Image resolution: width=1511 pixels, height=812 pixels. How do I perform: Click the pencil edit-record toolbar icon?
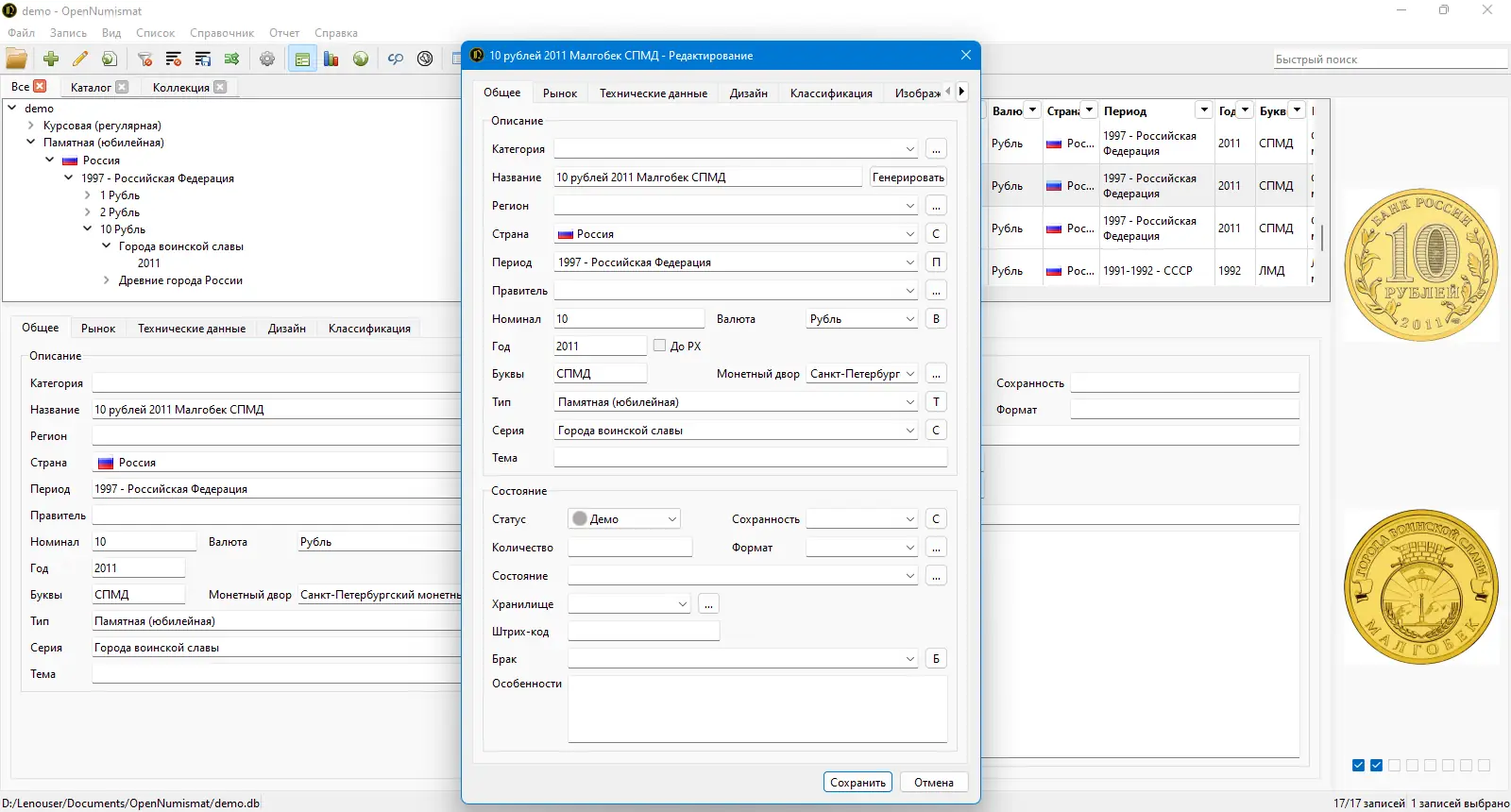80,59
